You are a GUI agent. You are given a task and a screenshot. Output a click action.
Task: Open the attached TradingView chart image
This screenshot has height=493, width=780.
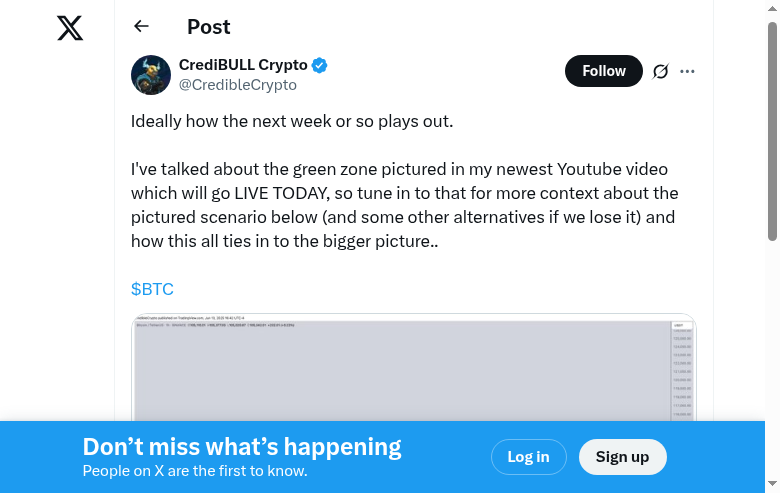pos(414,370)
